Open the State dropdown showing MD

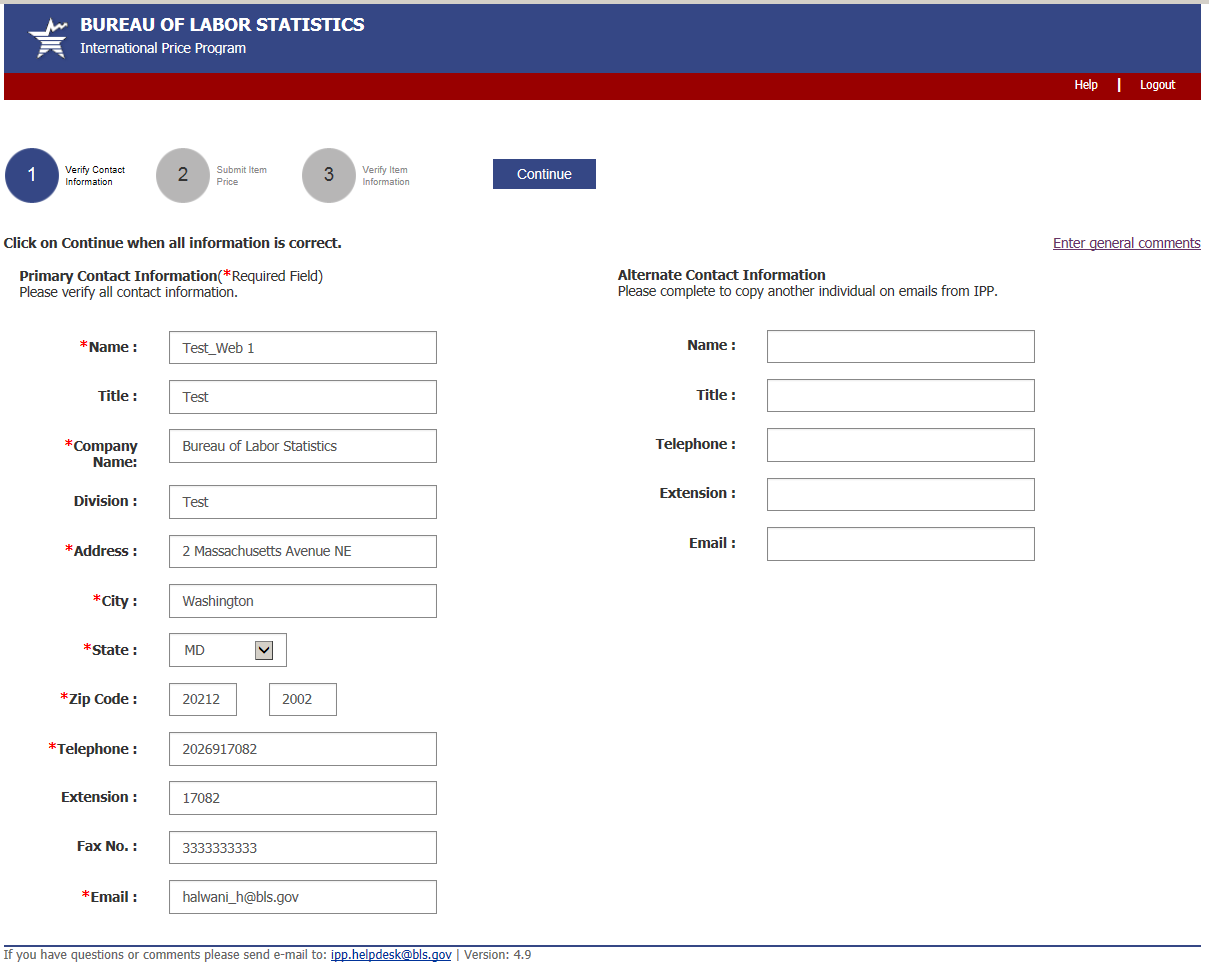pos(228,650)
